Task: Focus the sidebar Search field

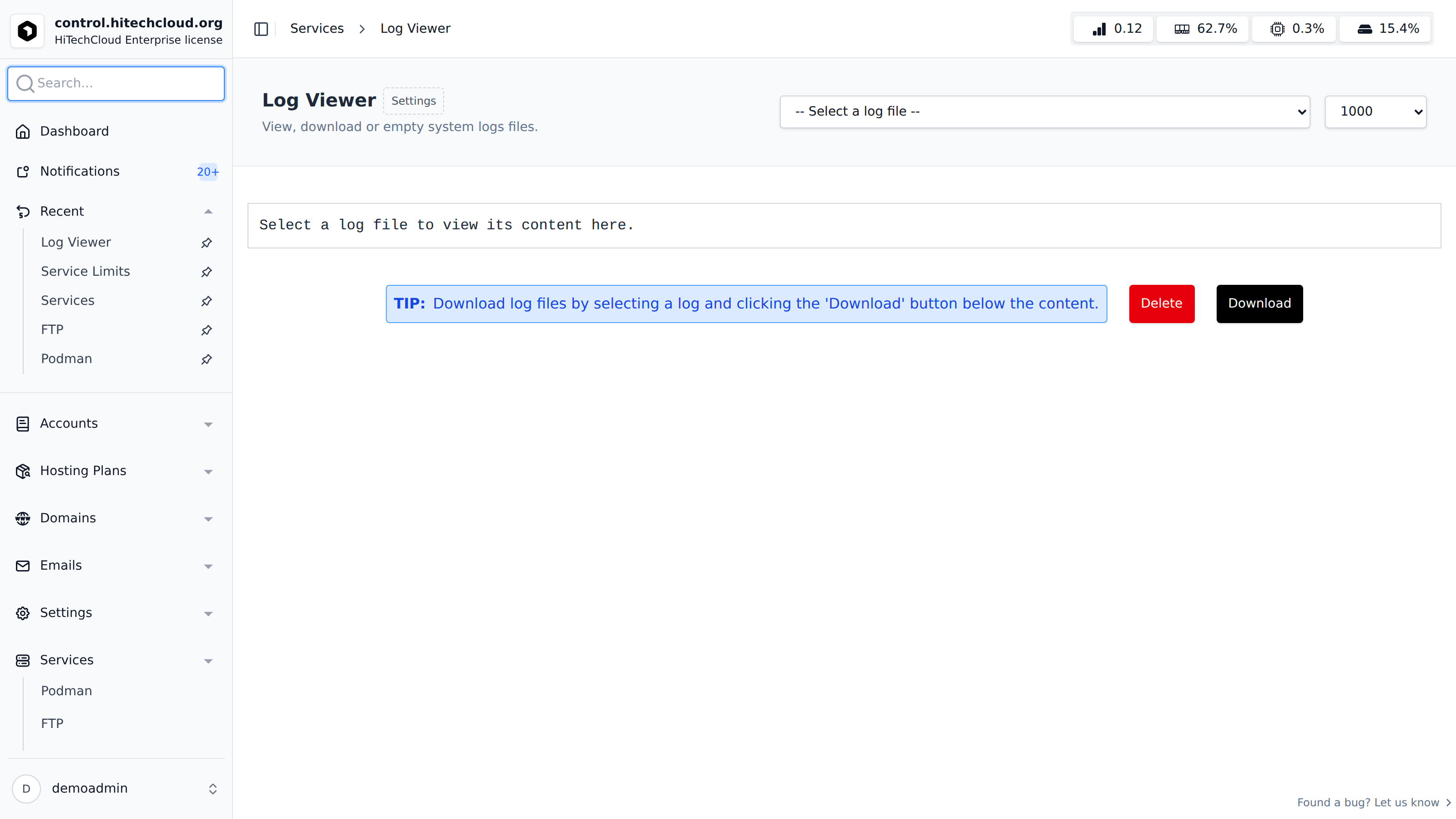Action: pos(116,84)
